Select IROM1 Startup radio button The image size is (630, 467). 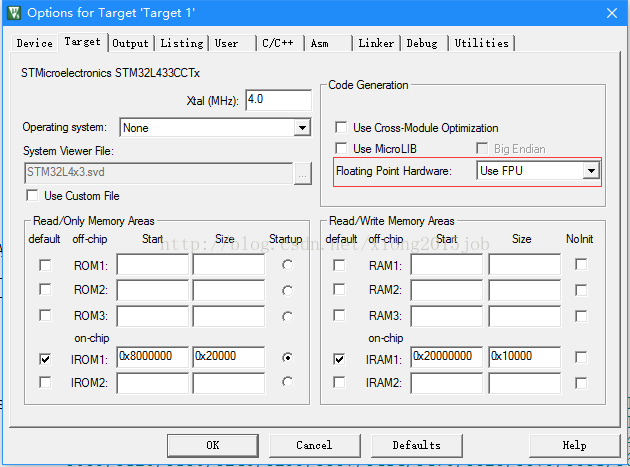click(287, 357)
